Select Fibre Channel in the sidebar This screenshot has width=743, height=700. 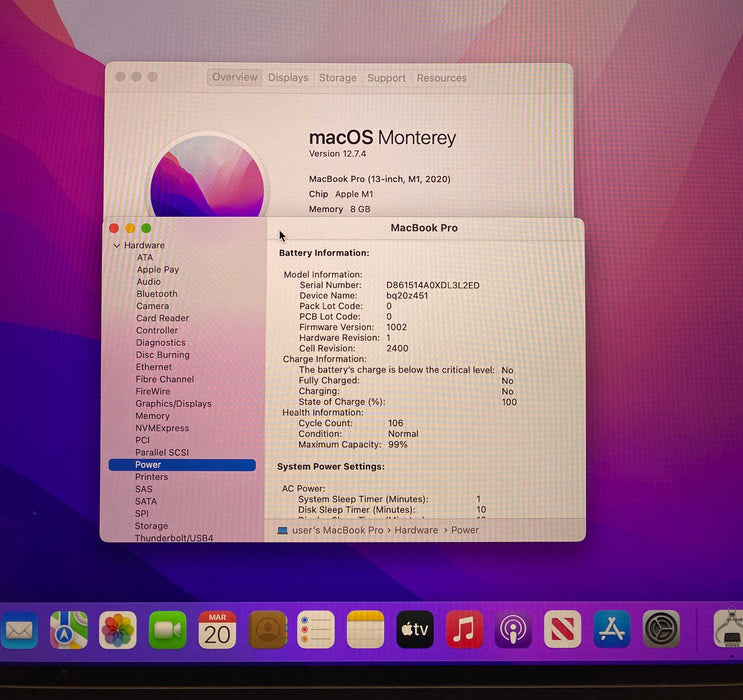pos(165,379)
